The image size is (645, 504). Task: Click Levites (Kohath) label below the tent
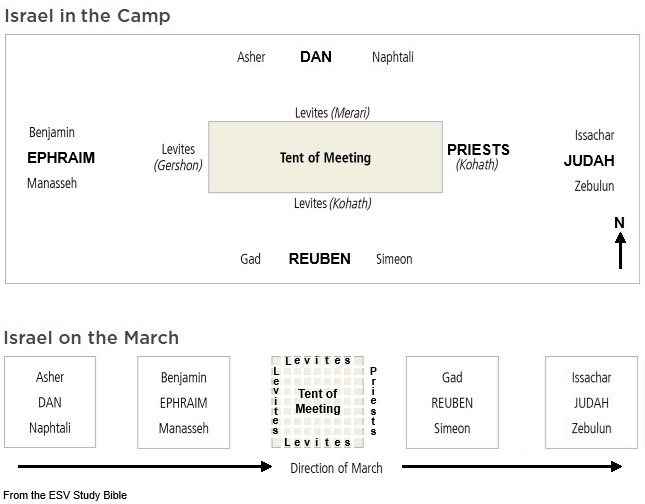tap(332, 204)
